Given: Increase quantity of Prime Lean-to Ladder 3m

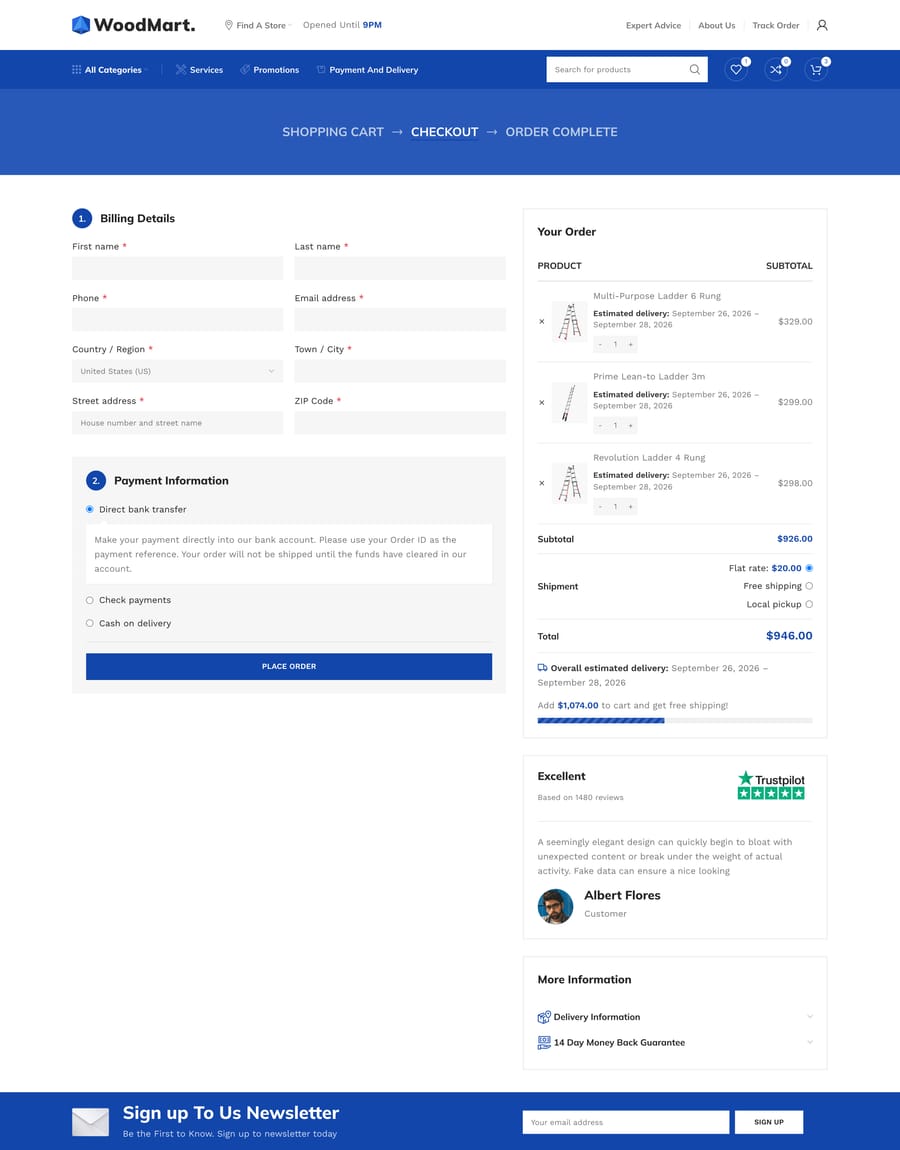Looking at the screenshot, I should tap(630, 425).
